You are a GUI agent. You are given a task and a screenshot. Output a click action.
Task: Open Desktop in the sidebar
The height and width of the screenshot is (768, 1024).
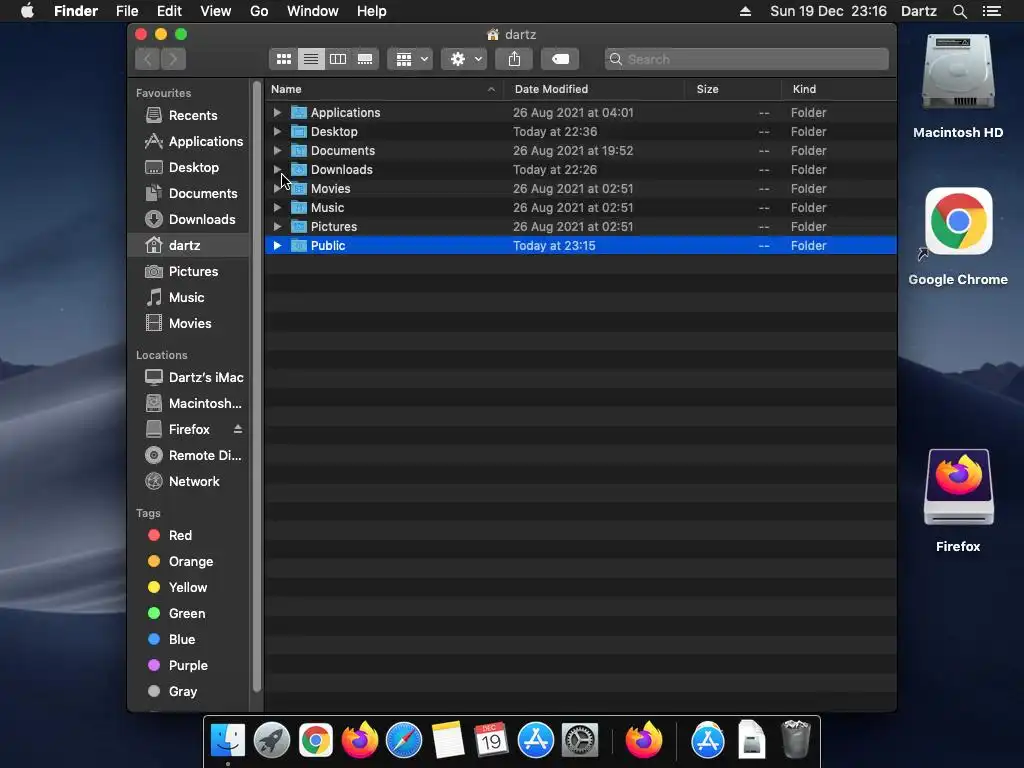188,168
